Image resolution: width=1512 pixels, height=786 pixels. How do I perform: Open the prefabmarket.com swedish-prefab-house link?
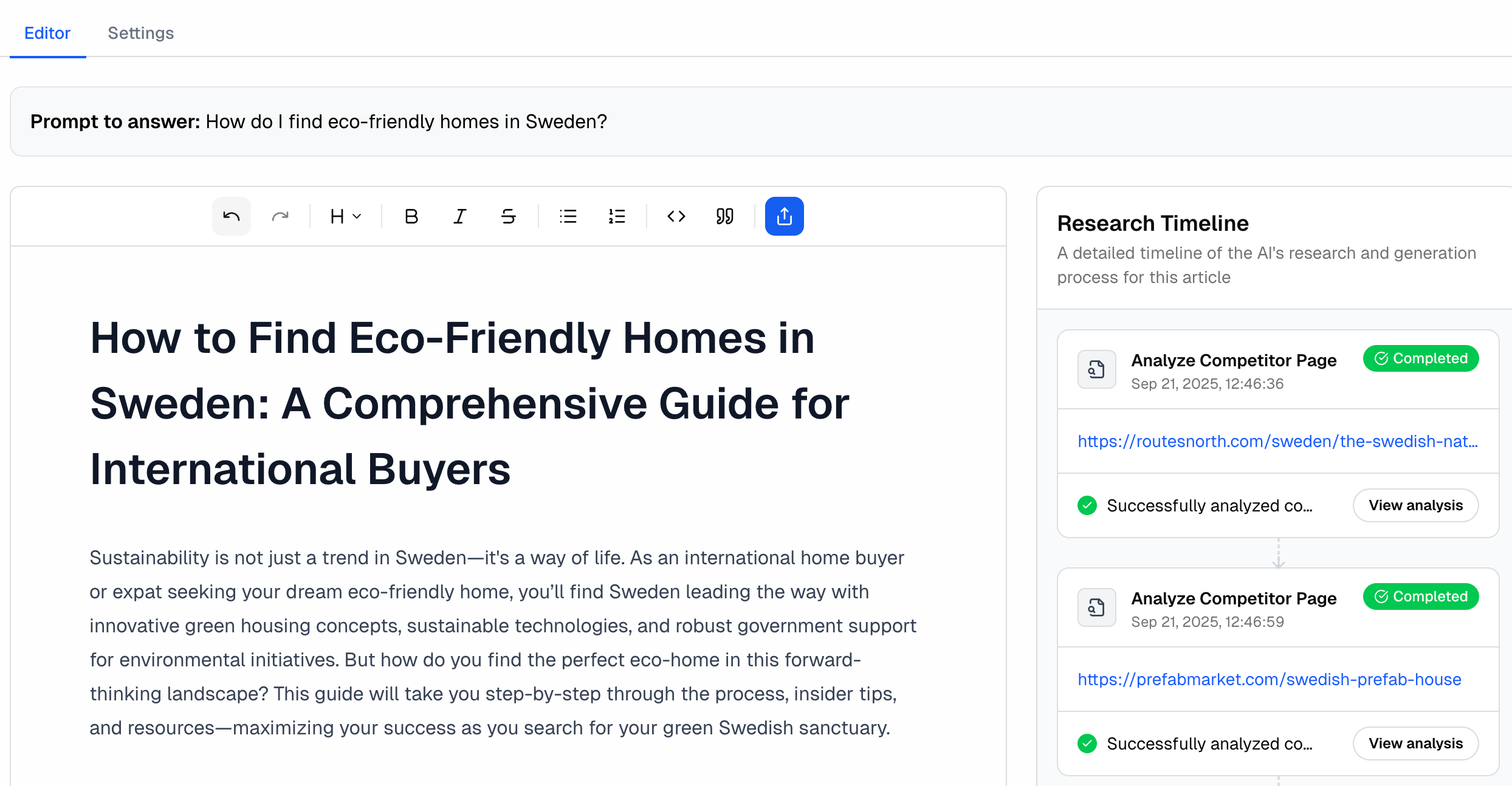(1269, 679)
